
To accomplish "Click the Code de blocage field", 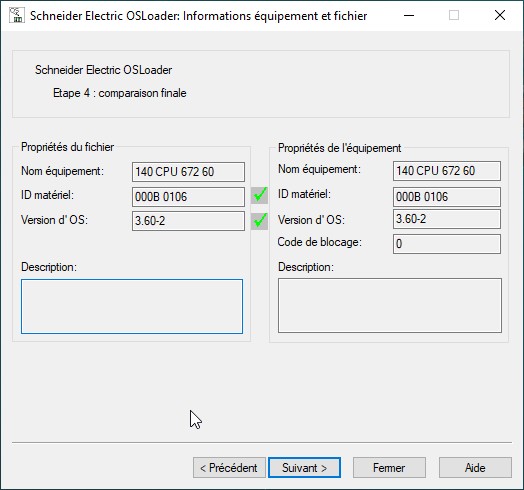I will click(x=447, y=244).
